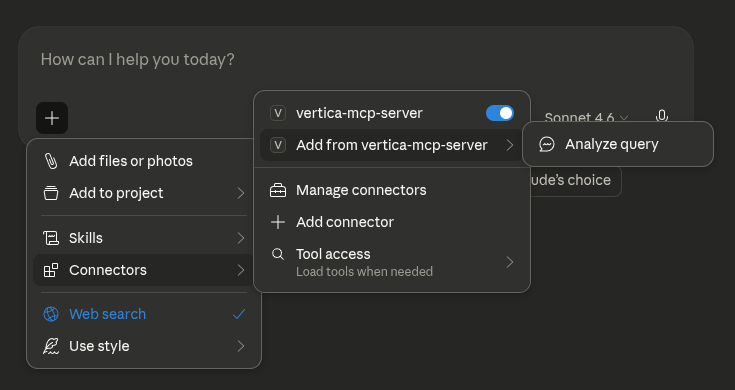This screenshot has height=390, width=735.
Task: Select the Connectors menu entry
Action: point(144,270)
